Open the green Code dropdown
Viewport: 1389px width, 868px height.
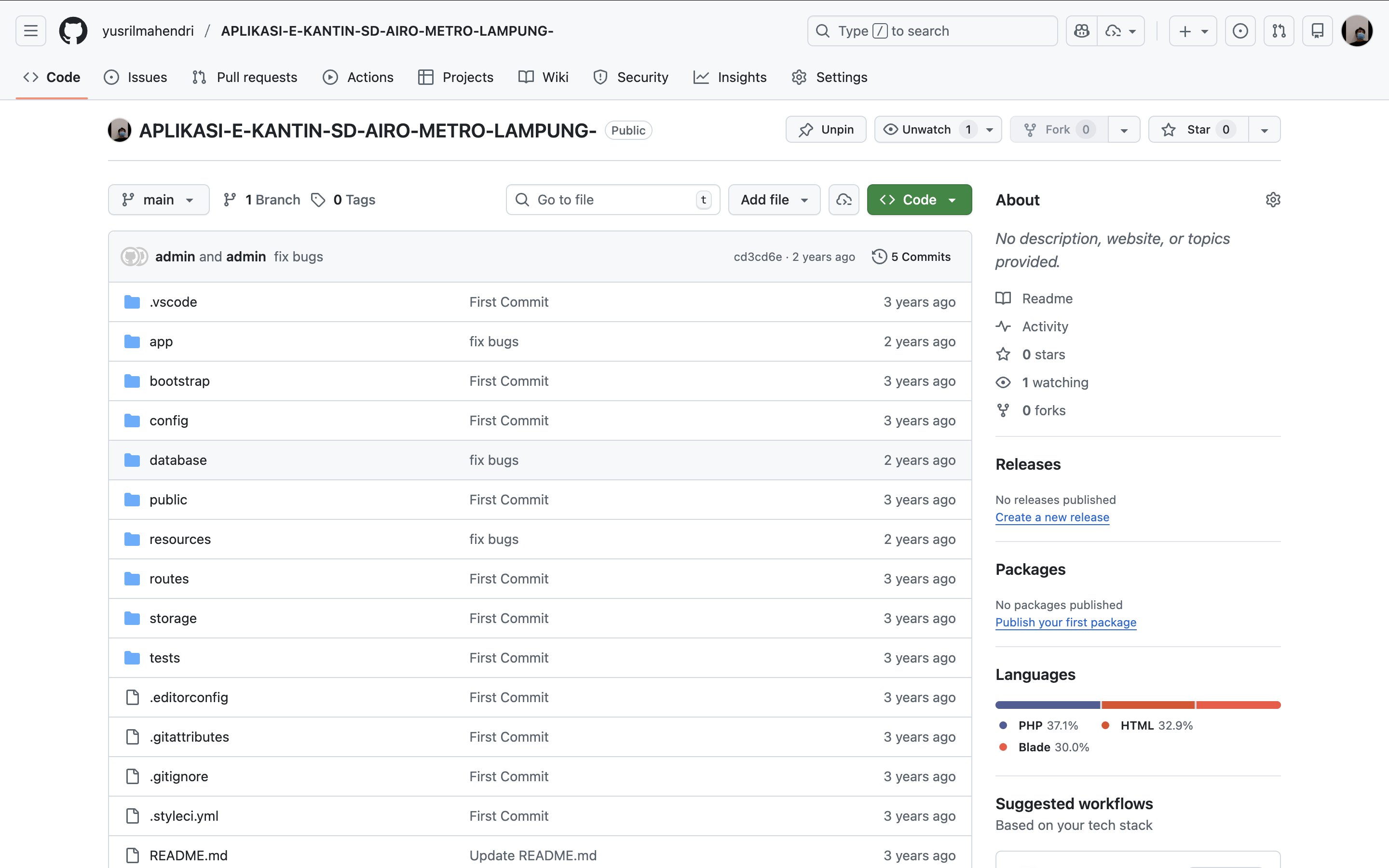click(x=919, y=200)
